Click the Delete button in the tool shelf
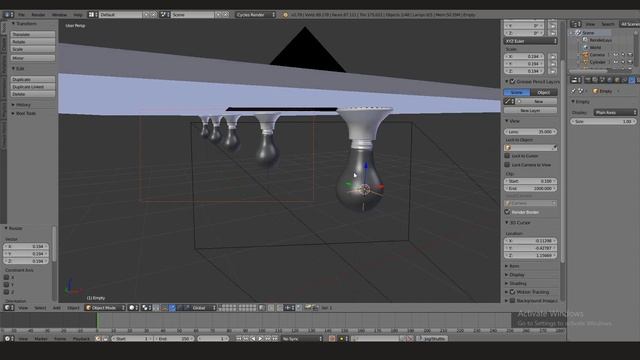This screenshot has width=640, height=360. click(33, 94)
